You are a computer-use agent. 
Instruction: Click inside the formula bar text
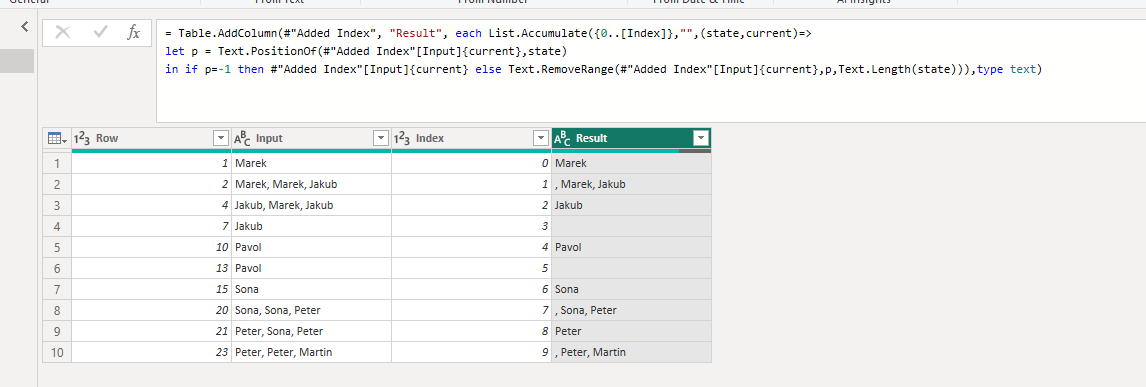[x=650, y=70]
